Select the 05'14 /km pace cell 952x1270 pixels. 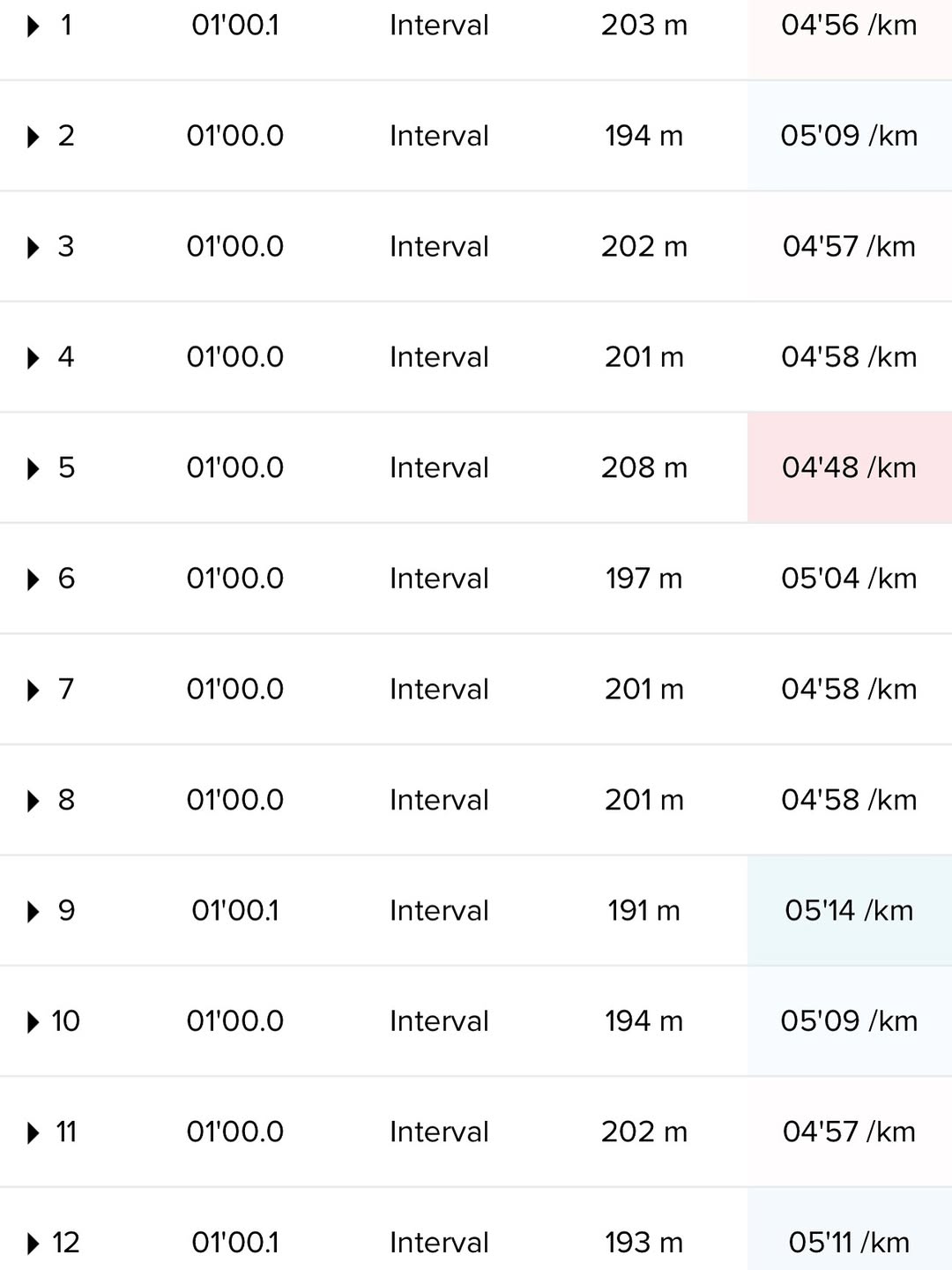(x=850, y=910)
